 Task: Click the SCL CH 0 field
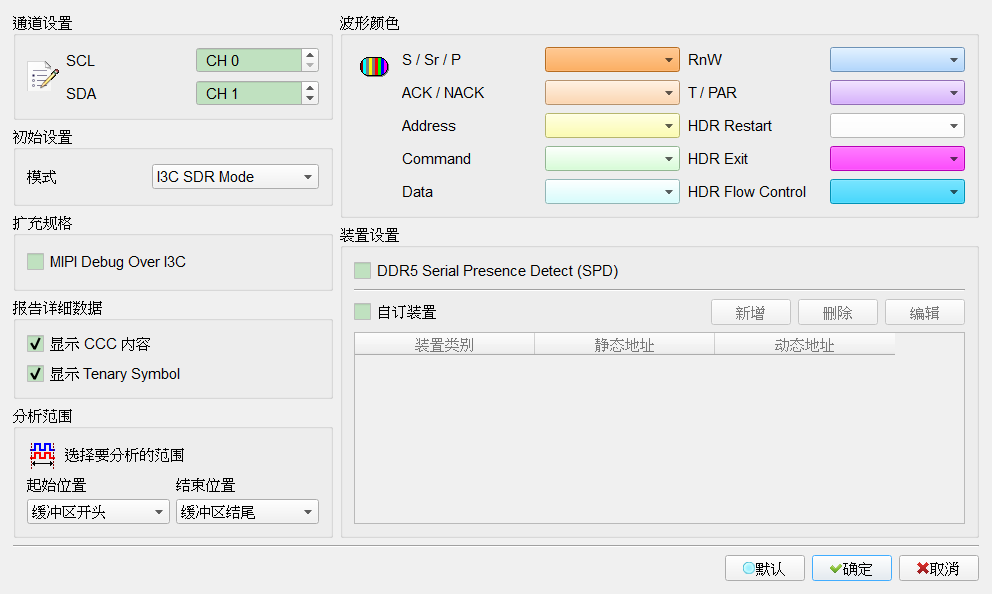click(249, 60)
